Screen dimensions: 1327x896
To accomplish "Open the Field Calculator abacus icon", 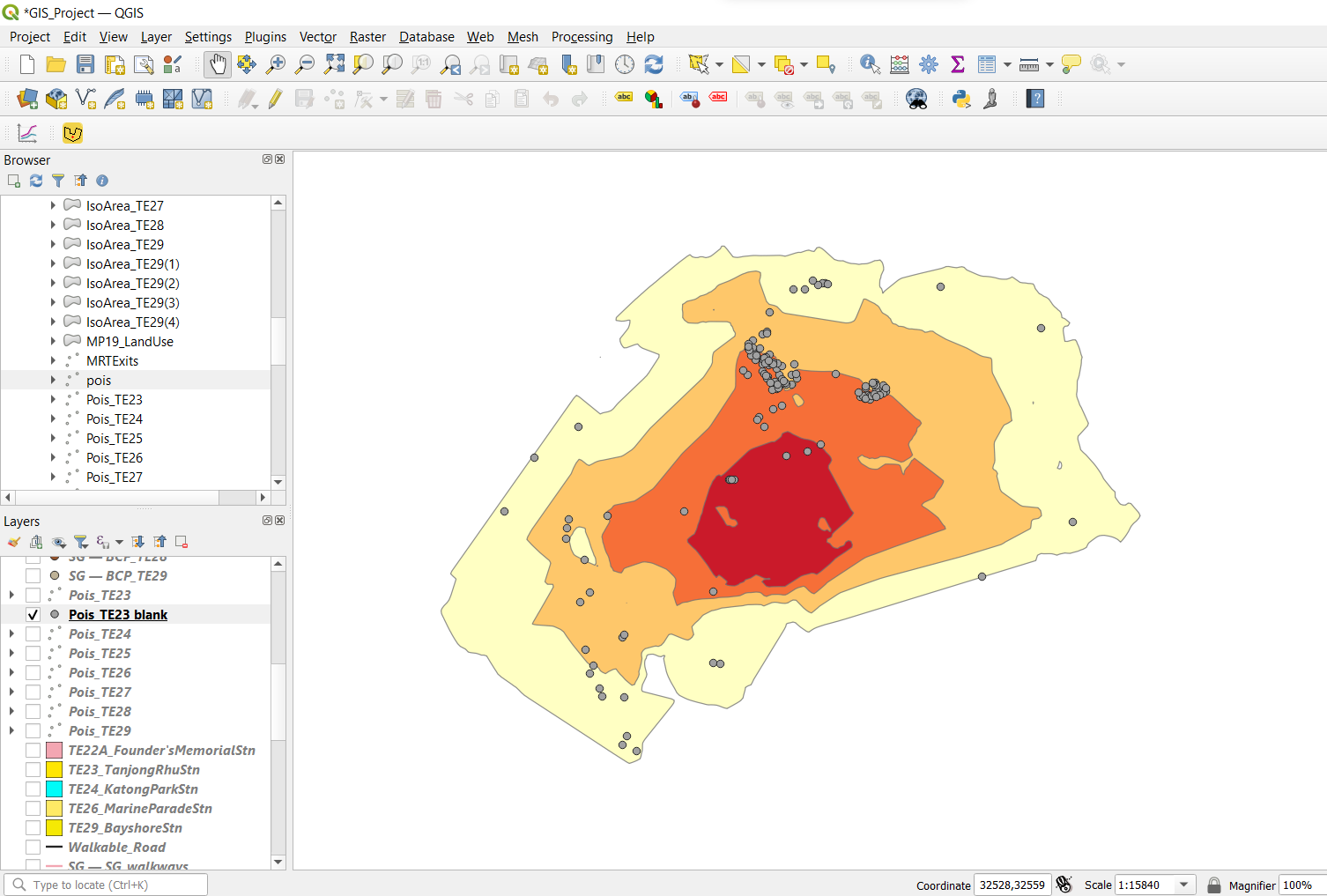I will point(900,64).
